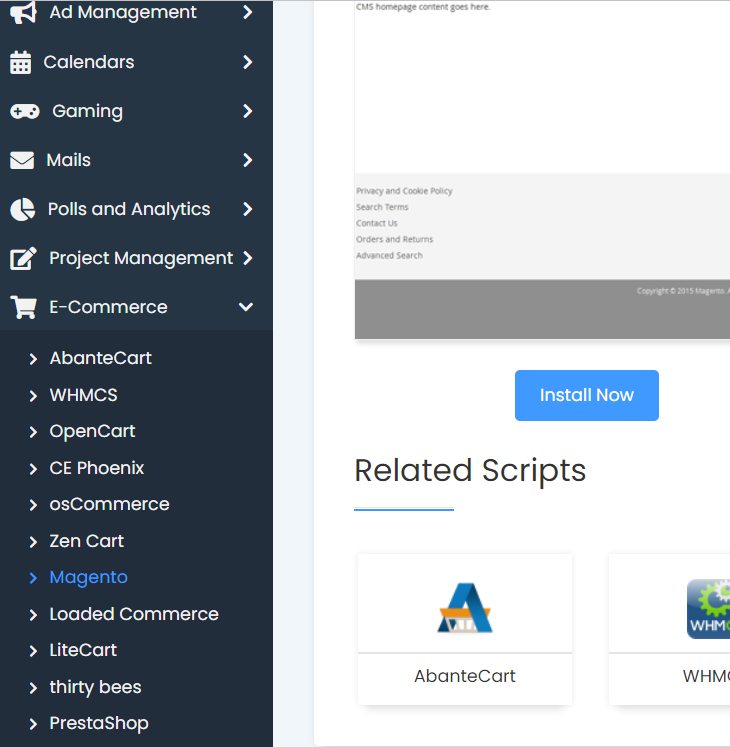Select osCommerce in the sidebar

[x=110, y=505]
